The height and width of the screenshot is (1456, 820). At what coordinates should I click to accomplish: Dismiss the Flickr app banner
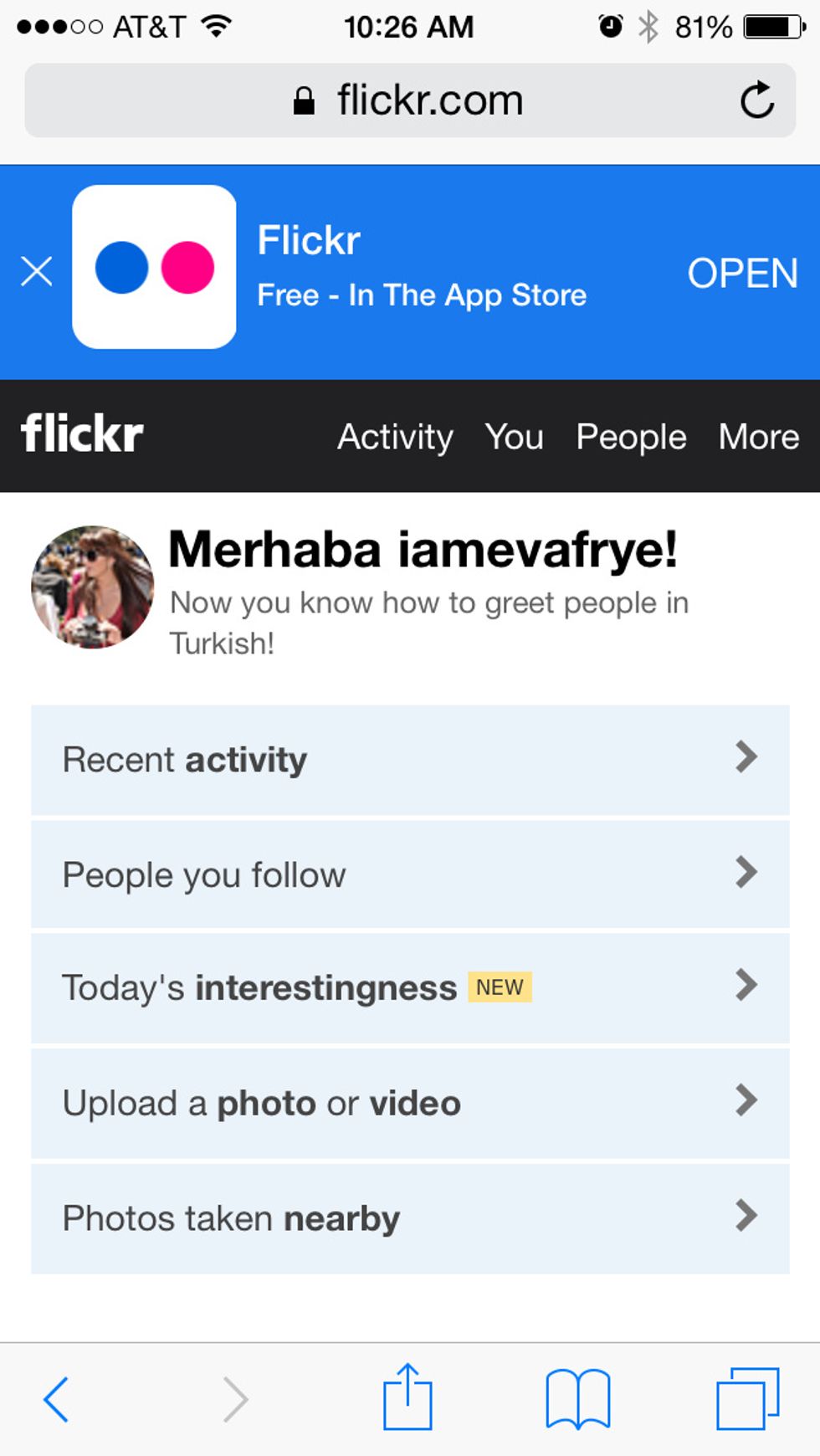coord(37,271)
